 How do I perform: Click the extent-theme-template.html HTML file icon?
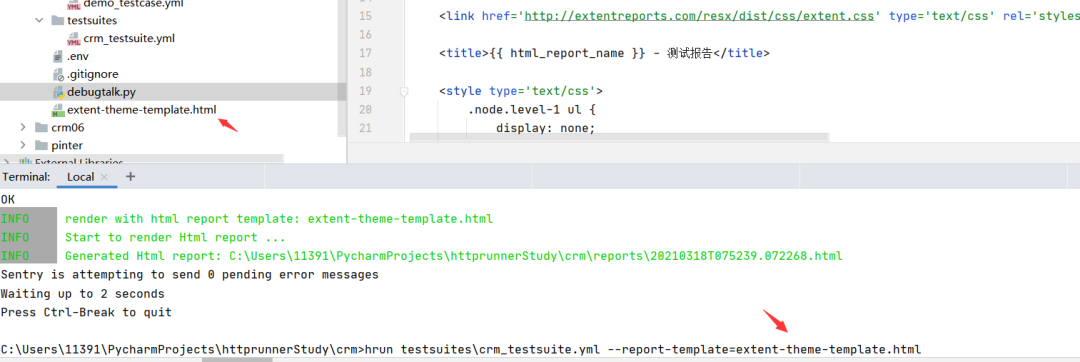[57, 109]
